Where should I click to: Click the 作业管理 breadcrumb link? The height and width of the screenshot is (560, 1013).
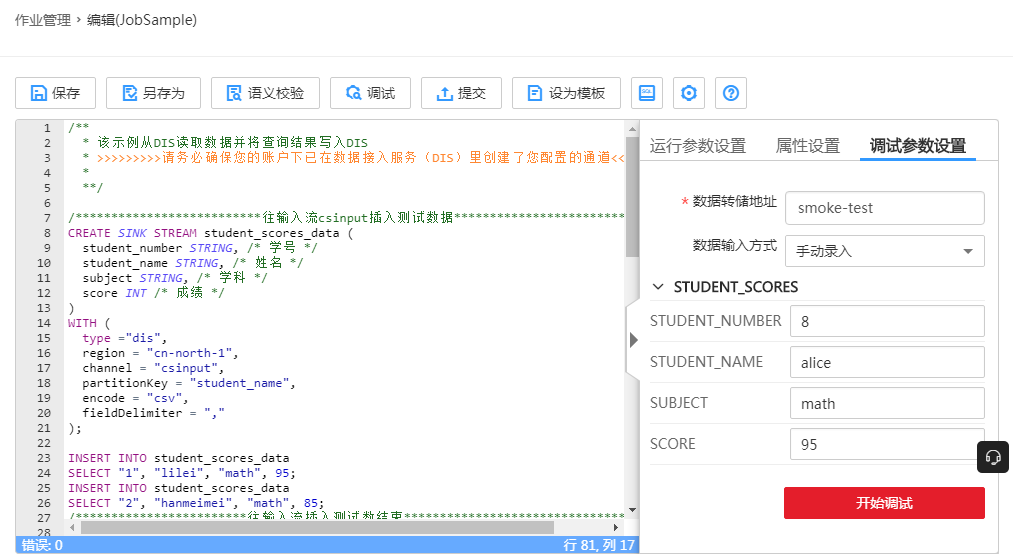click(43, 20)
